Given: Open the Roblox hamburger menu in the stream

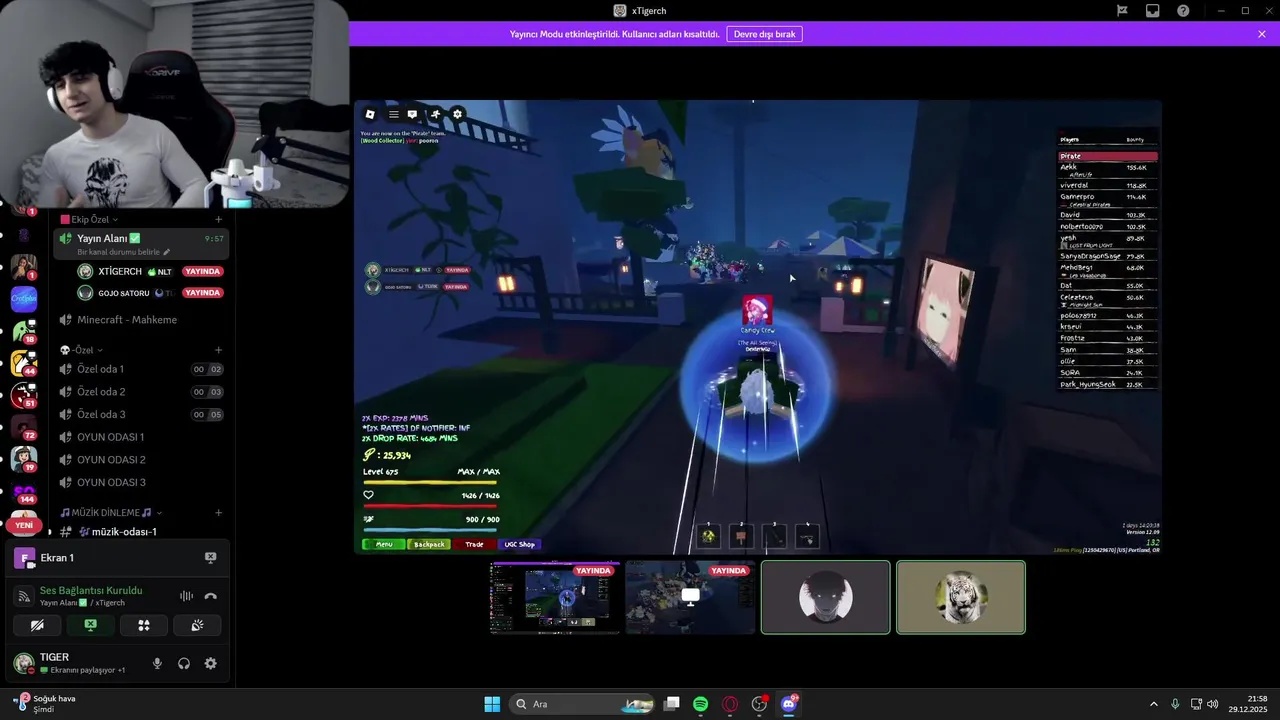Looking at the screenshot, I should pyautogui.click(x=394, y=114).
